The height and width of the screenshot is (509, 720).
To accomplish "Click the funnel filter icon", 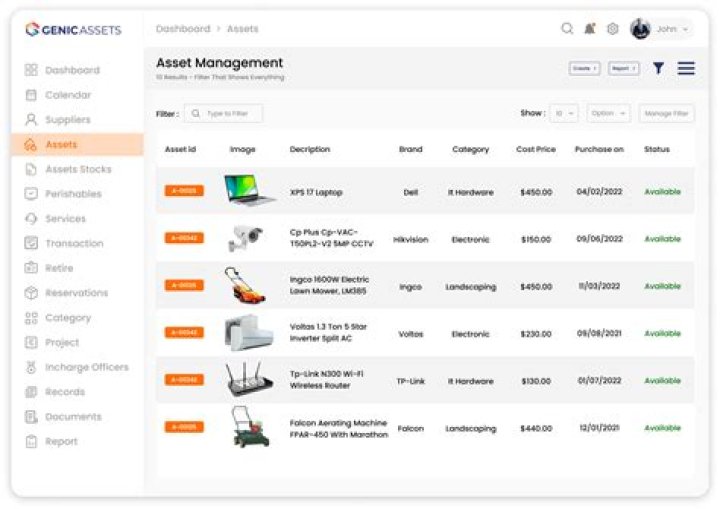I will point(659,68).
